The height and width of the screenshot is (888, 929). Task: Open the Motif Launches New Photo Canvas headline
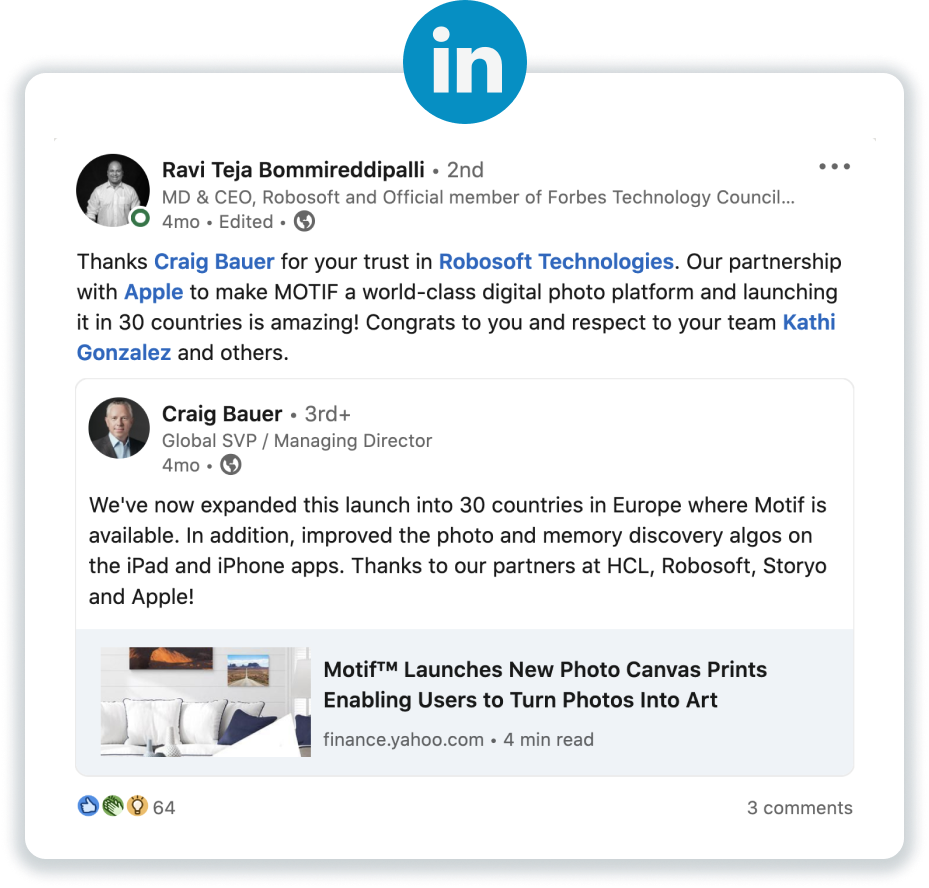(x=545, y=685)
